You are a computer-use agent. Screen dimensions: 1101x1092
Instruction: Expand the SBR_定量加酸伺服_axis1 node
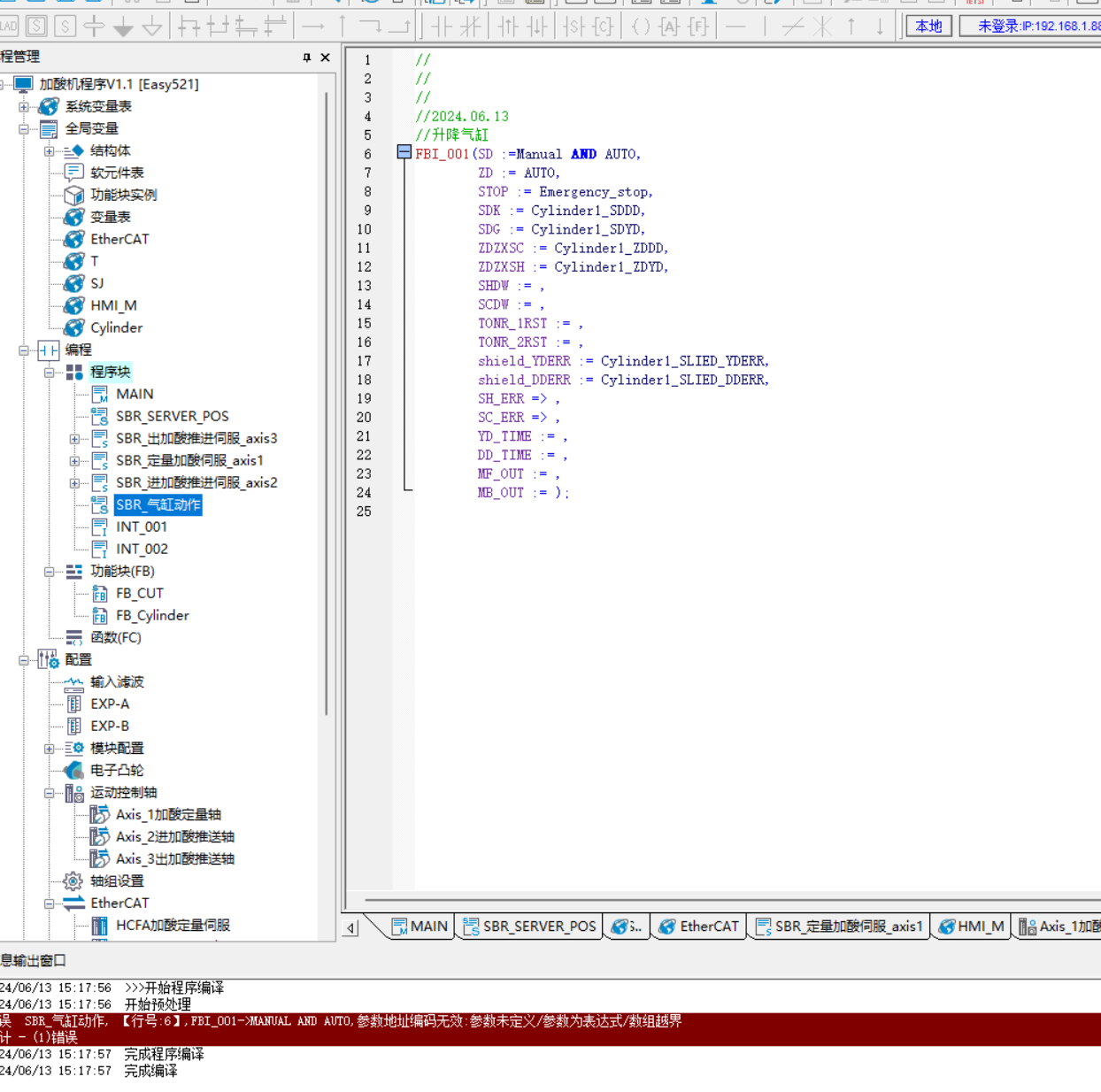coord(75,461)
